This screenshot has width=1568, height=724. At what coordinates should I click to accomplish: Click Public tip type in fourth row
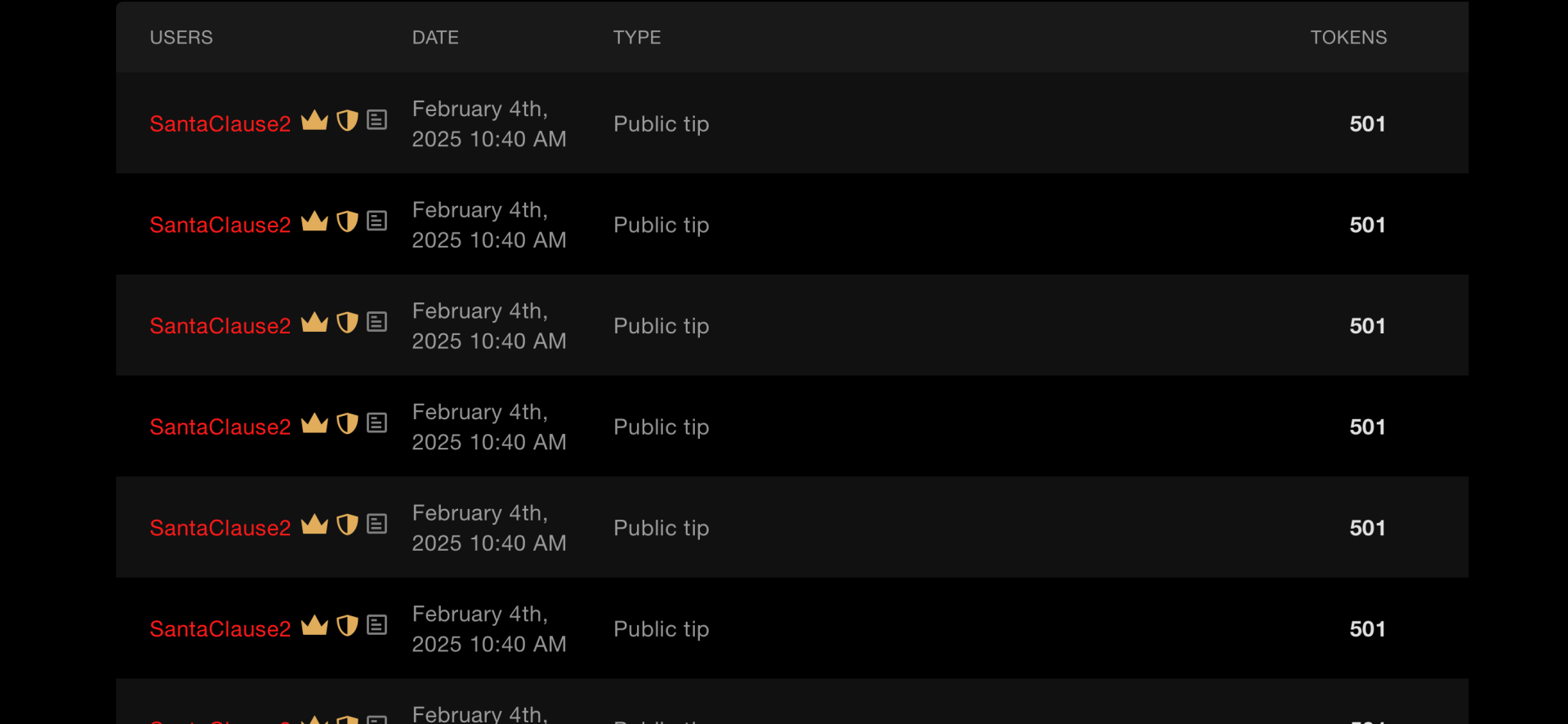click(661, 427)
